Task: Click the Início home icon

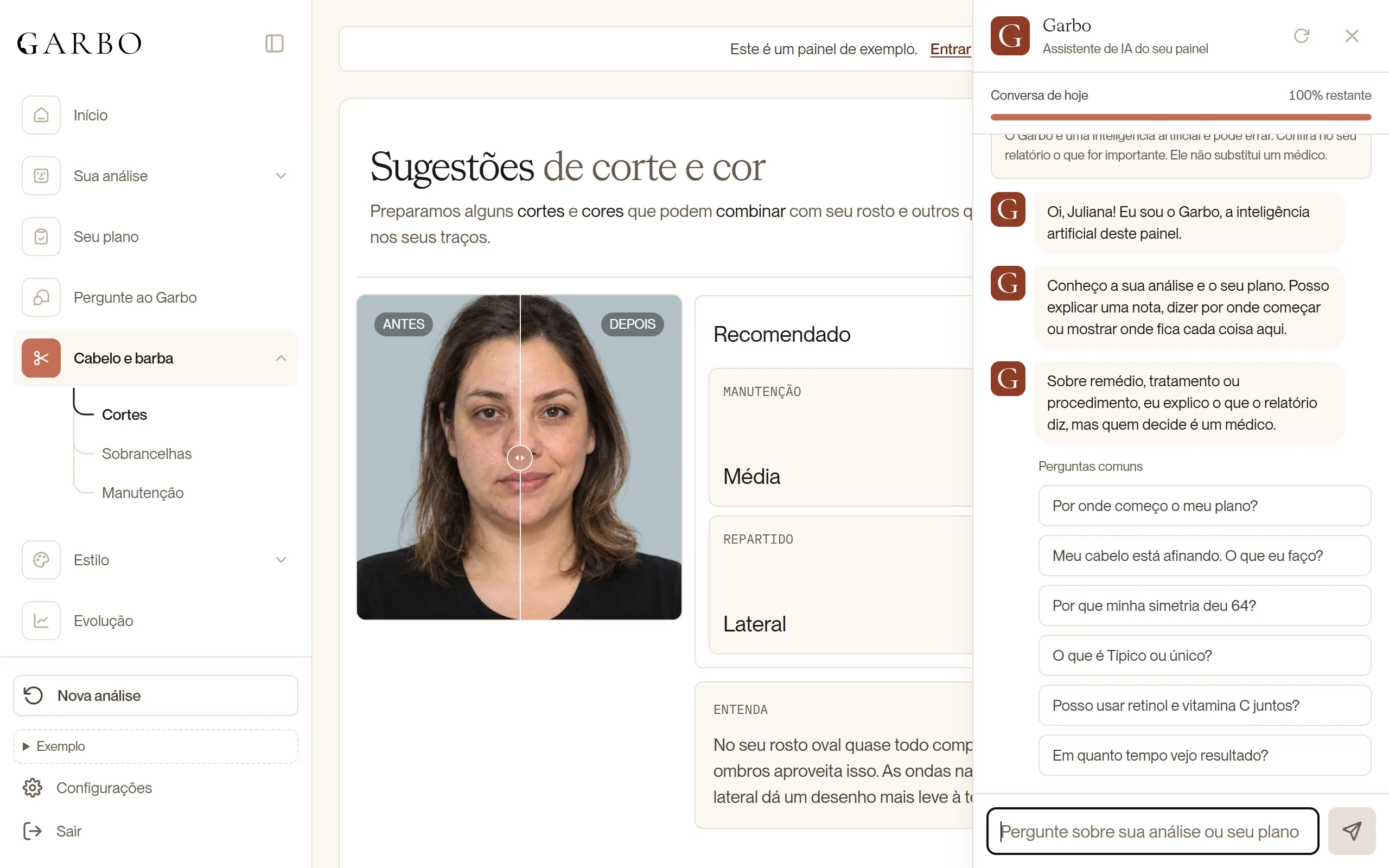Action: coord(41,115)
